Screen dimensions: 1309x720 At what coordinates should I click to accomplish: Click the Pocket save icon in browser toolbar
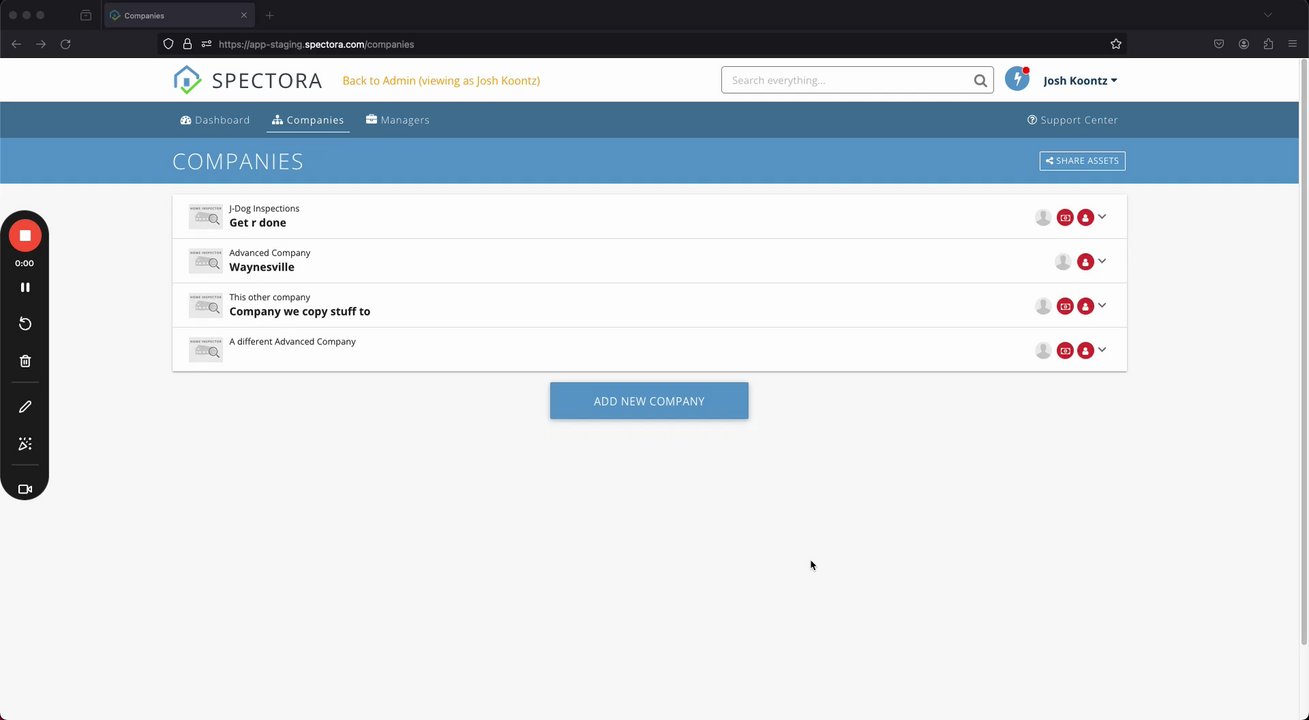[x=1219, y=44]
